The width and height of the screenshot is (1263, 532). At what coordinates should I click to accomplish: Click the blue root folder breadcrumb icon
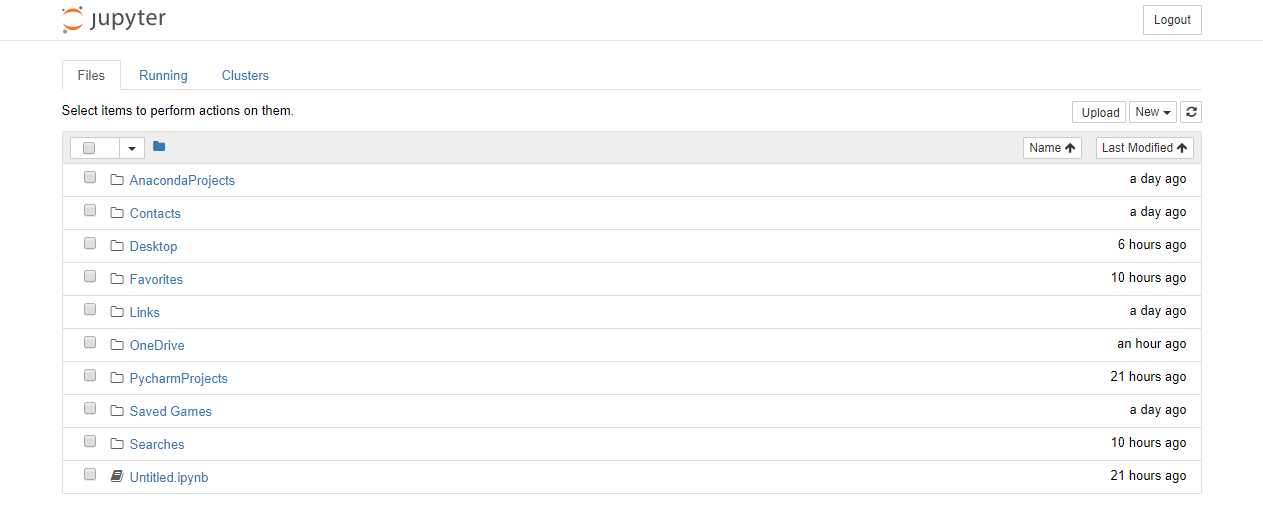[159, 147]
